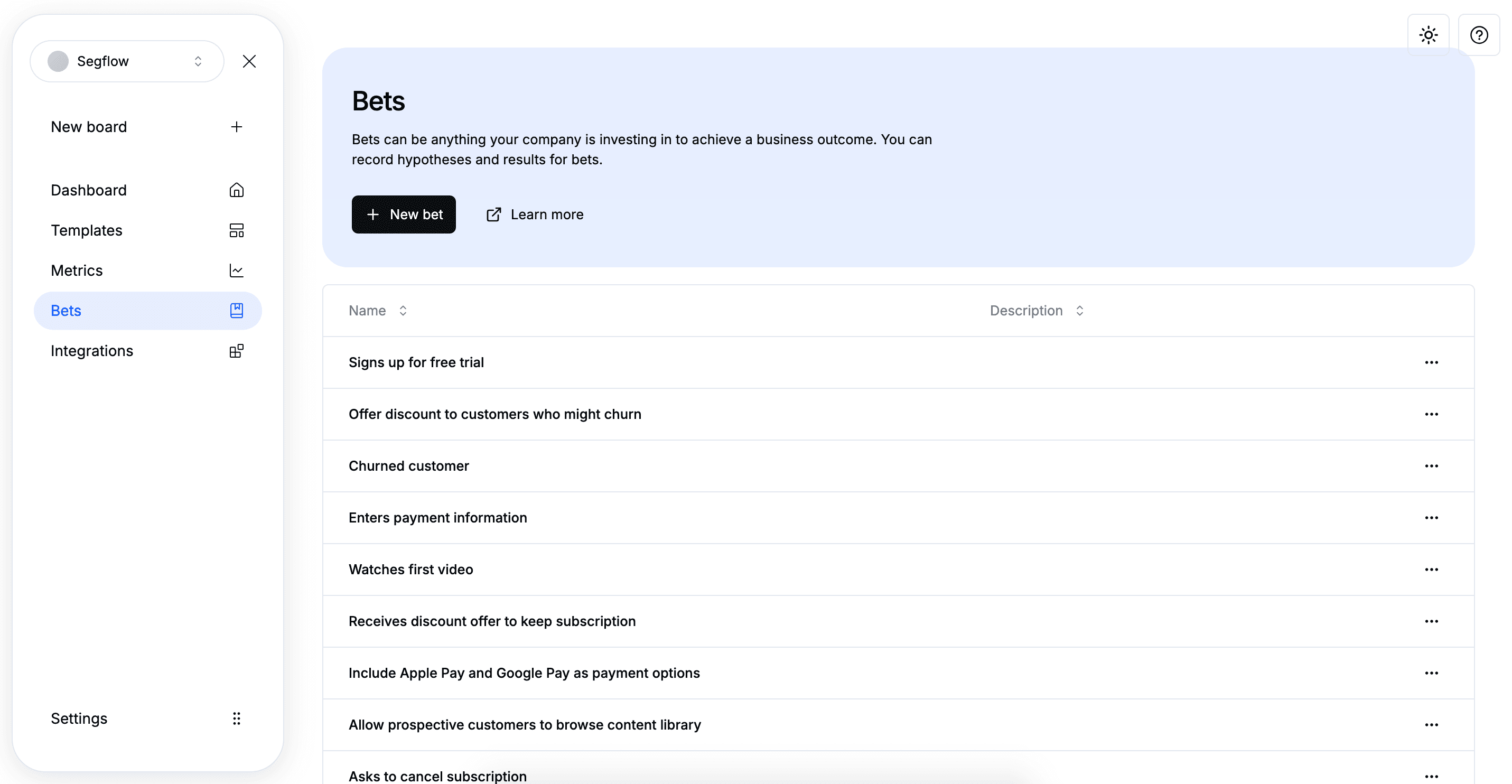
Task: Click the plus icon beside New board
Action: (x=237, y=127)
